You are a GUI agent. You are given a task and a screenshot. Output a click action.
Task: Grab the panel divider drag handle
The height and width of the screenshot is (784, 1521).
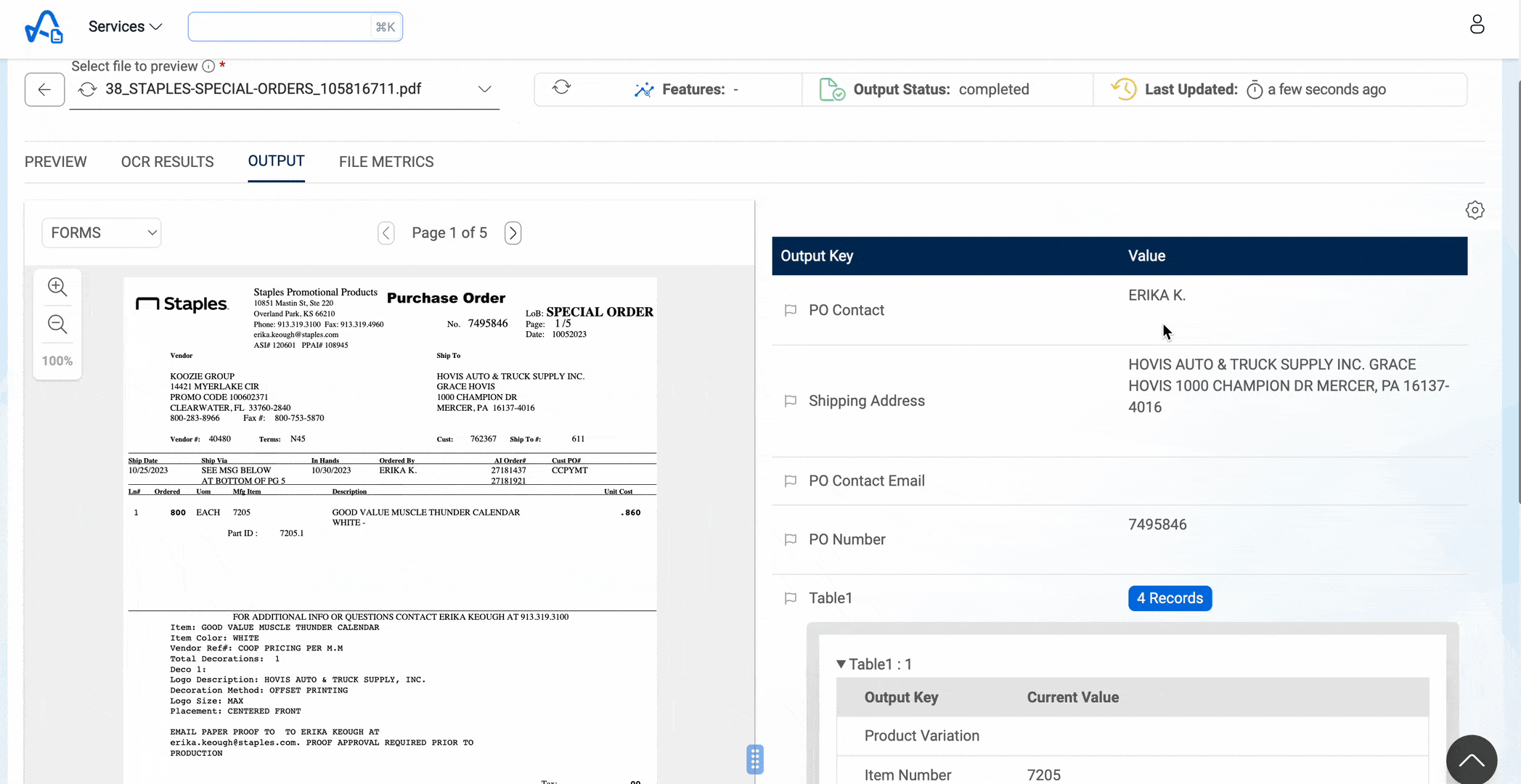(755, 759)
